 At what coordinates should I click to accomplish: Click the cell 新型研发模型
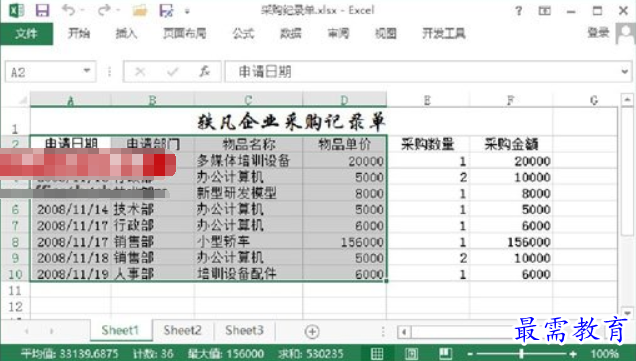tap(248, 193)
